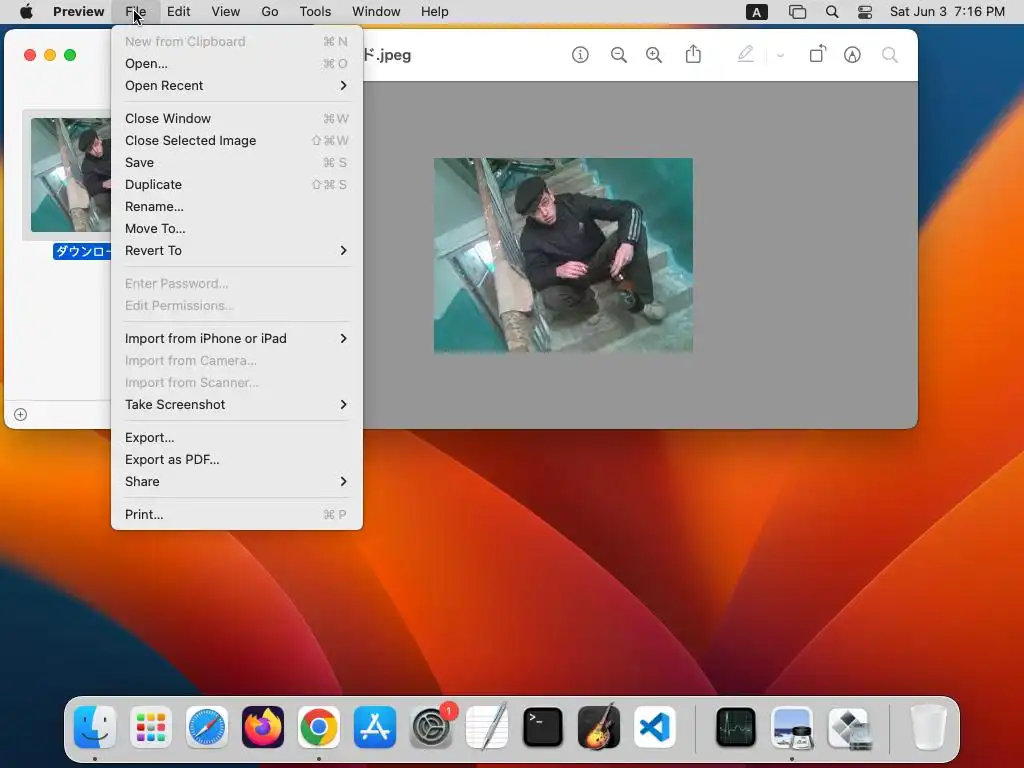Expand the highlight options chevron
1024x768 pixels.
(x=780, y=56)
